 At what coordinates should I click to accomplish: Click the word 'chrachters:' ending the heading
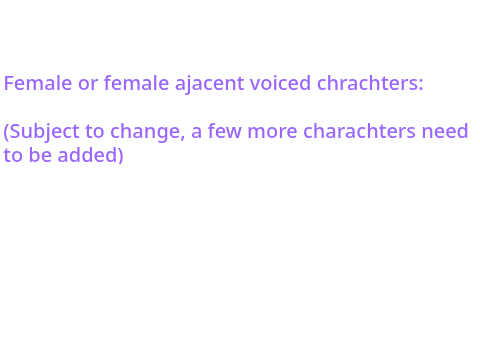click(370, 83)
